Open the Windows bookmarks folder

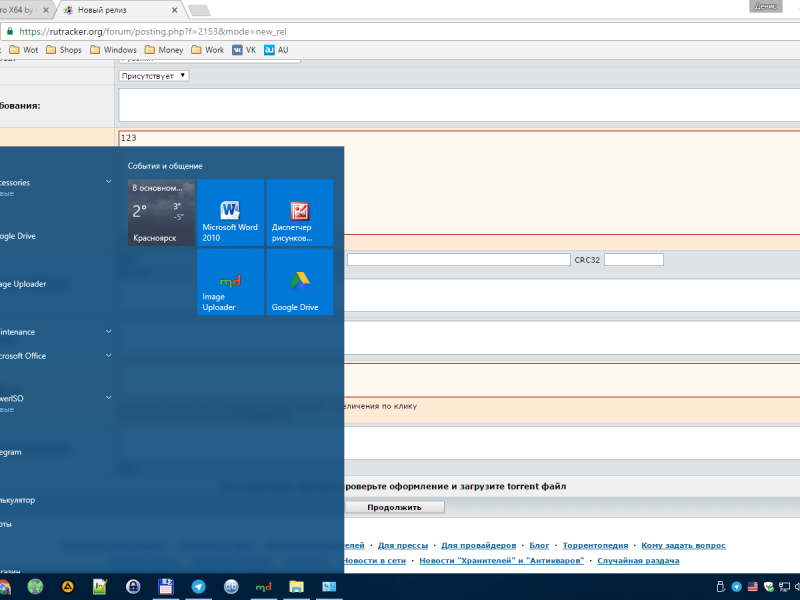click(113, 49)
